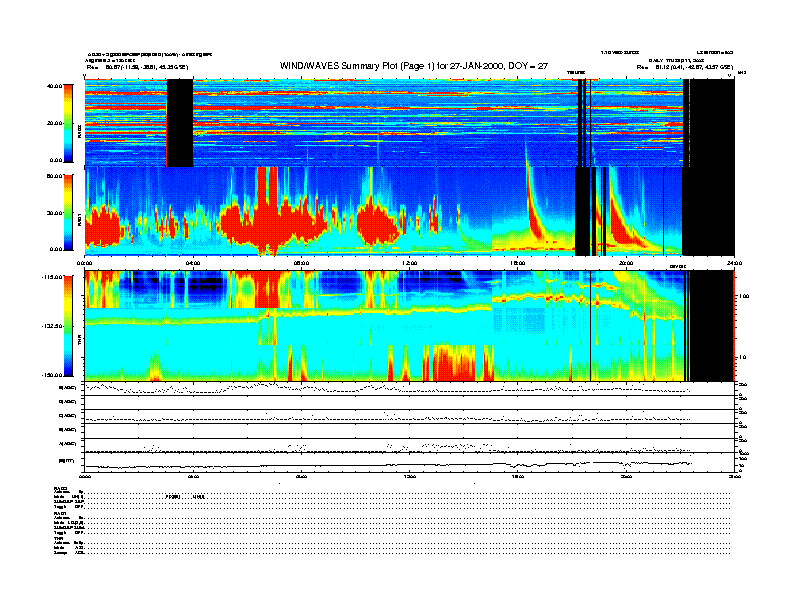The image size is (792, 612).
Task: Click the -132.50 label on TNR scale
Action: click(52, 326)
